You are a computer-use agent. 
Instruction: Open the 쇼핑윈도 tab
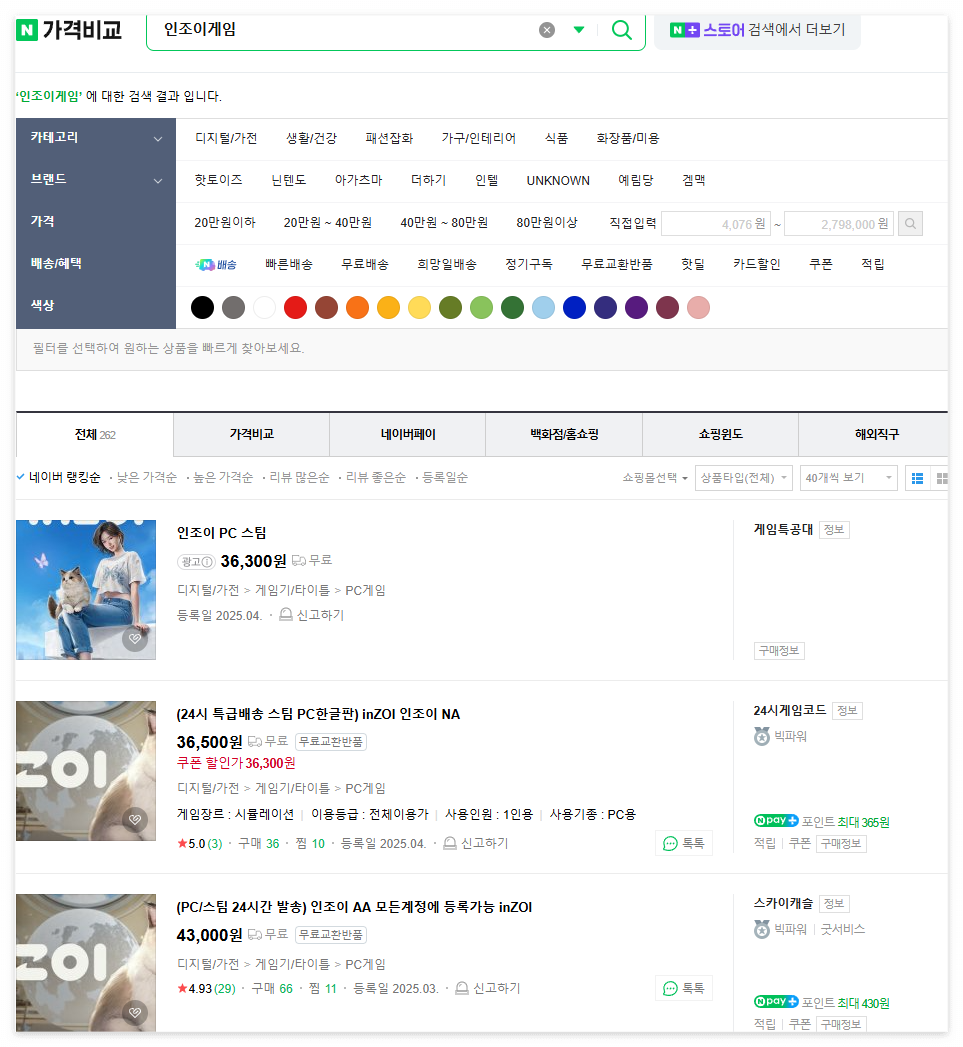721,435
